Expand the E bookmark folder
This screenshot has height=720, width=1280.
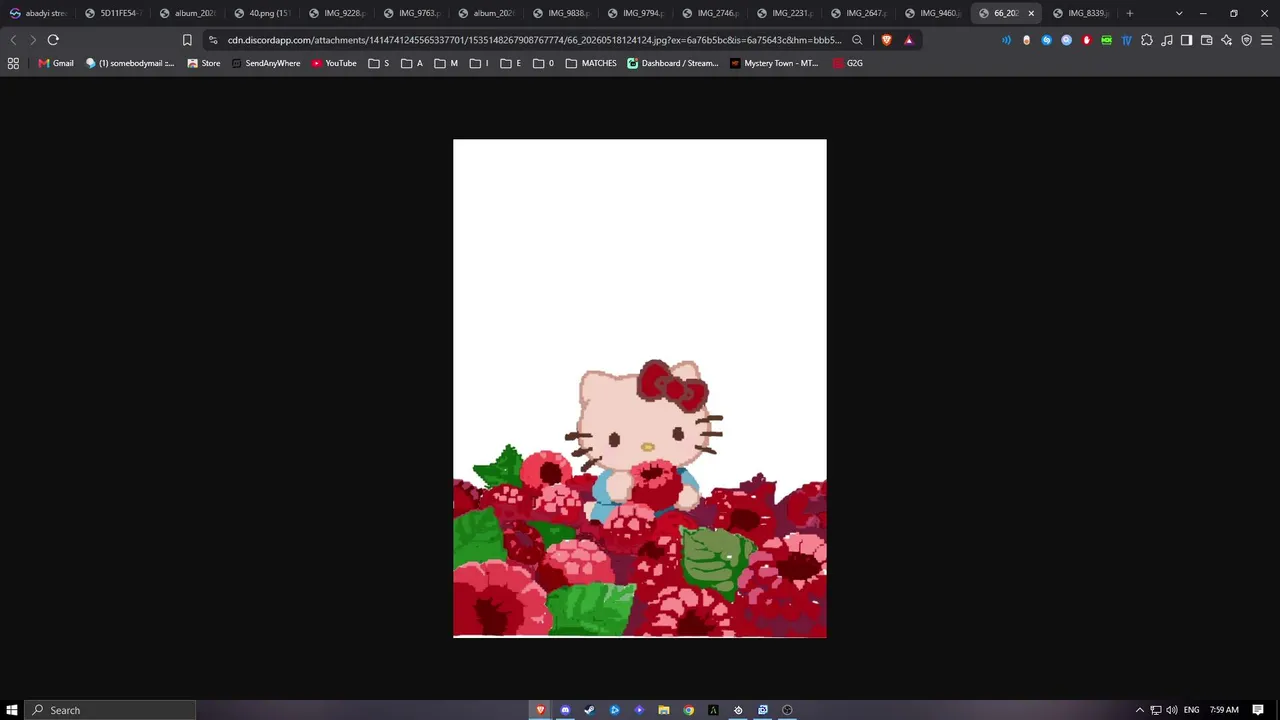coord(511,63)
